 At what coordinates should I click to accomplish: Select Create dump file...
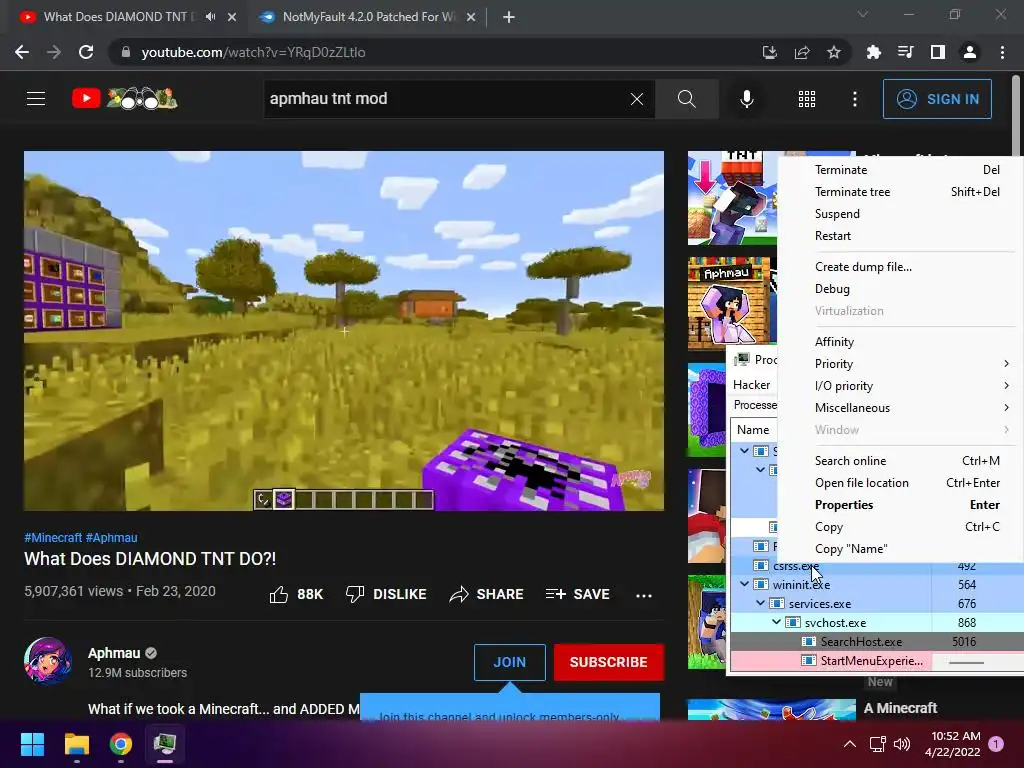(x=900, y=267)
